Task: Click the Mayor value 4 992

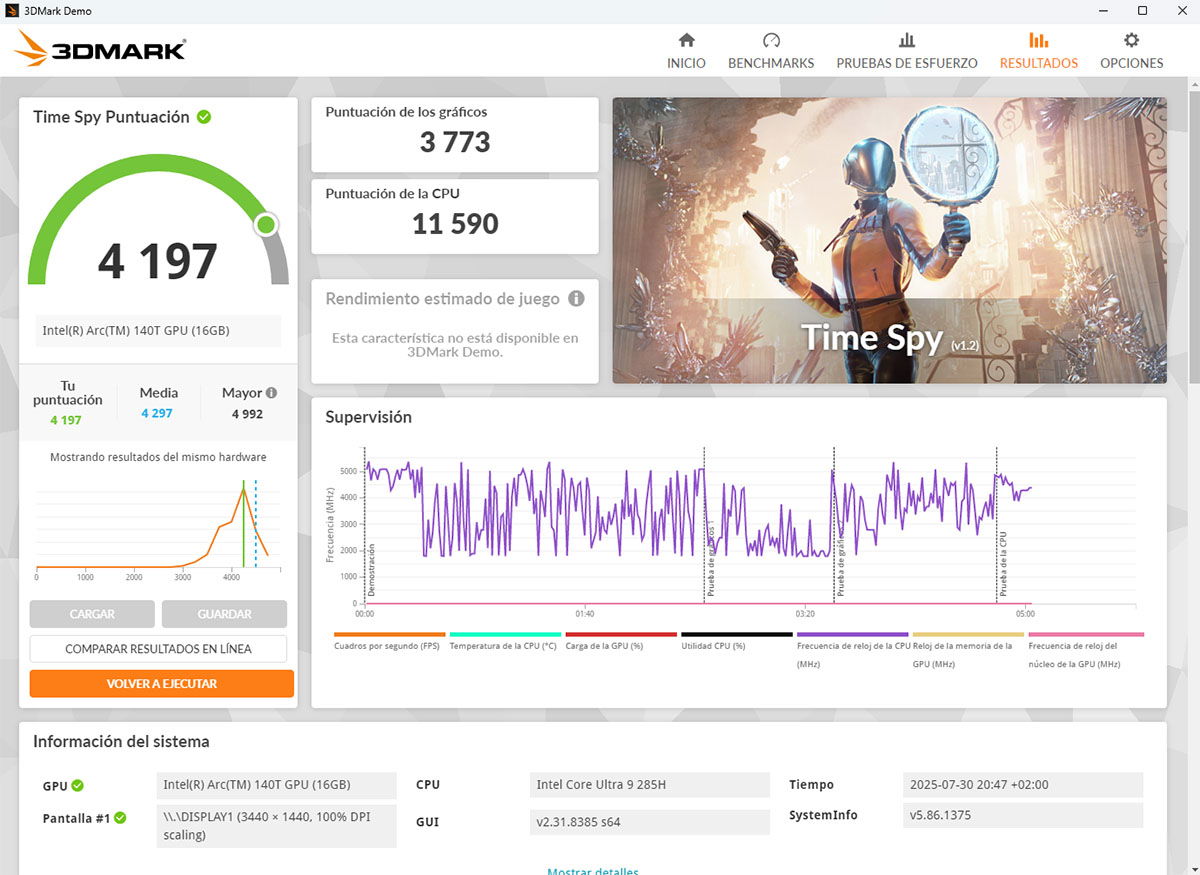Action: coord(248,414)
